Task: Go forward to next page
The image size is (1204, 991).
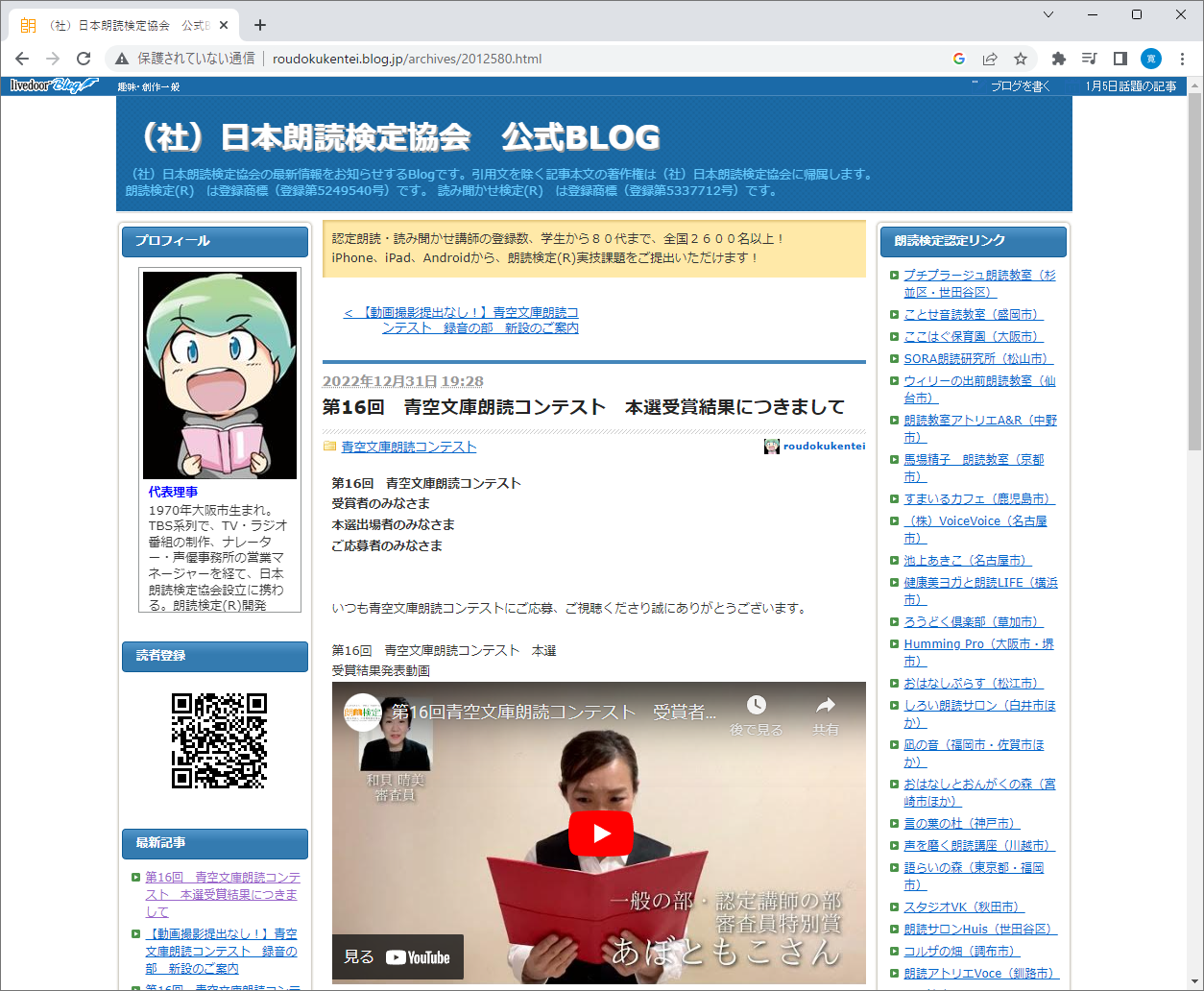Action: (53, 59)
